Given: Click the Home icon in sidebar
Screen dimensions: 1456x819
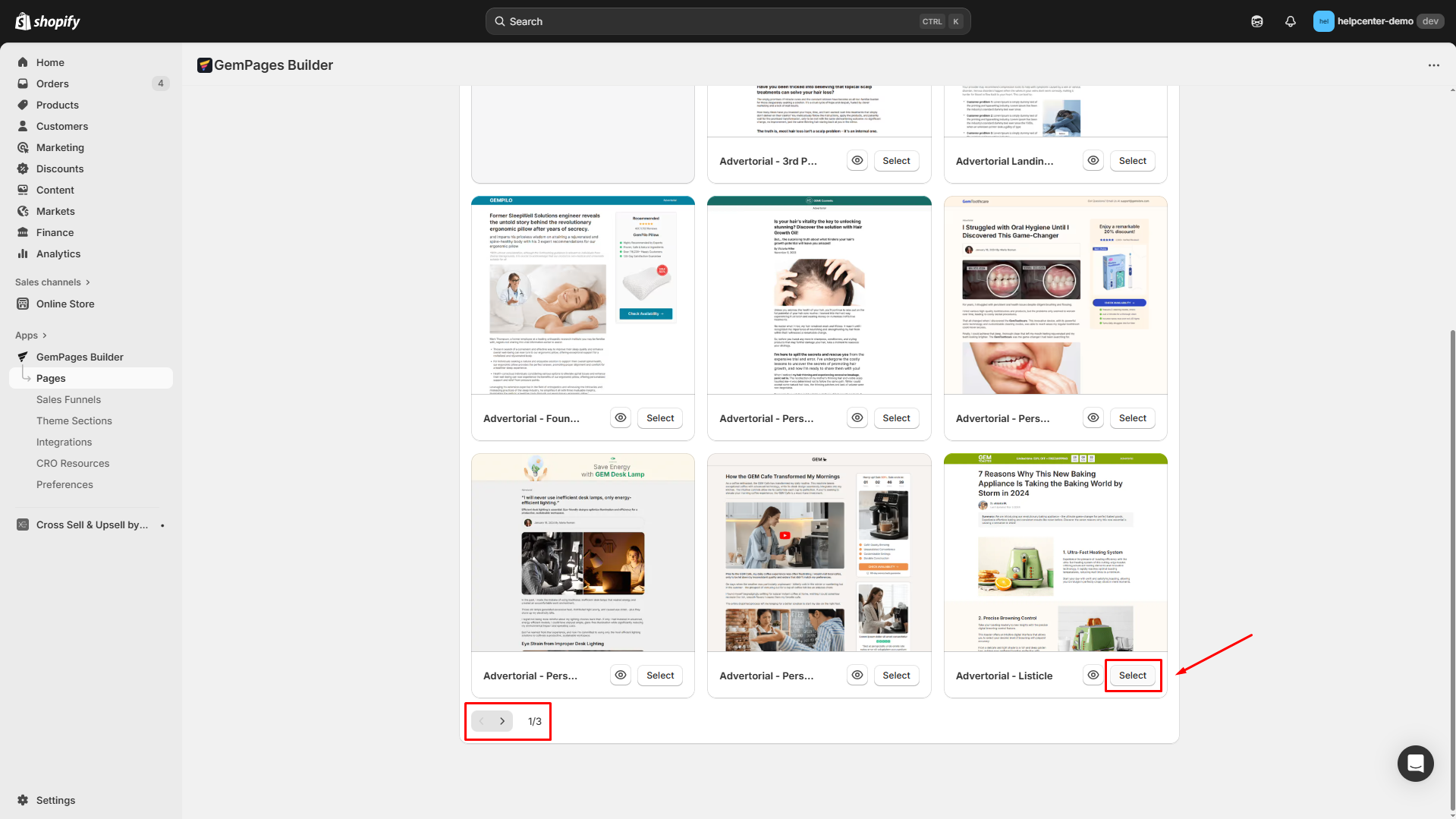Looking at the screenshot, I should 23,62.
